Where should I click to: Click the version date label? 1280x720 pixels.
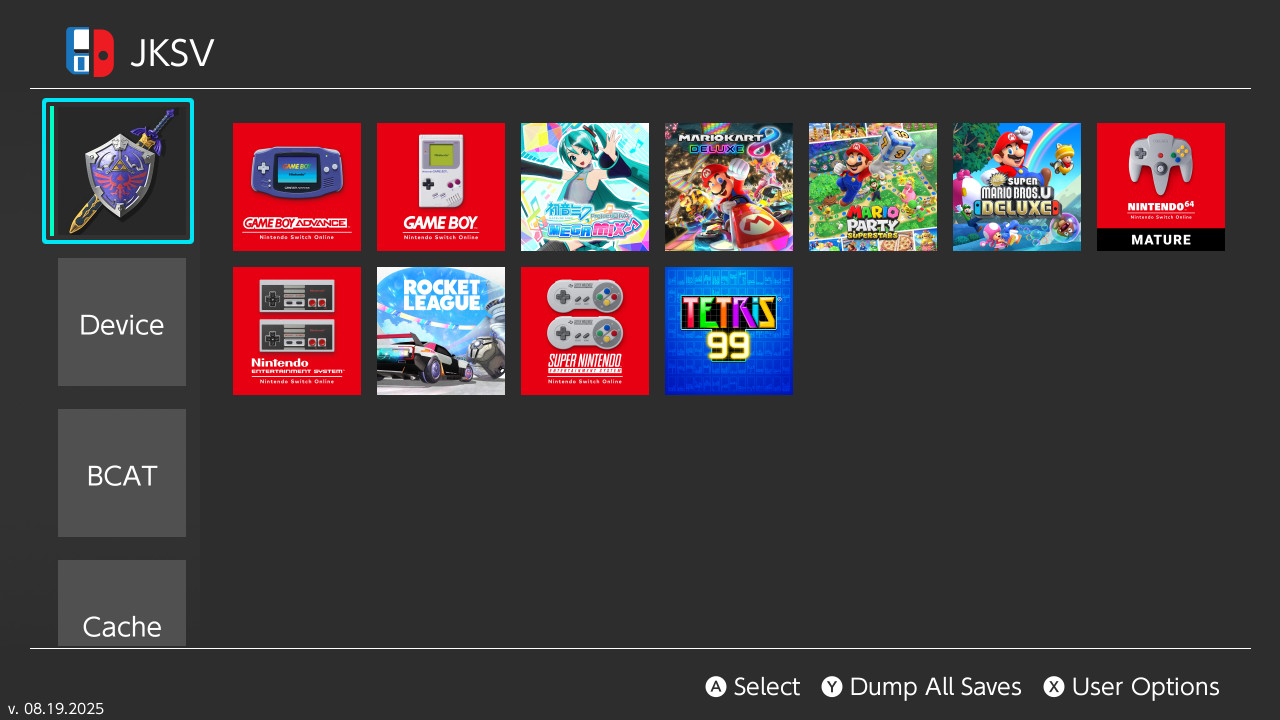(56, 708)
